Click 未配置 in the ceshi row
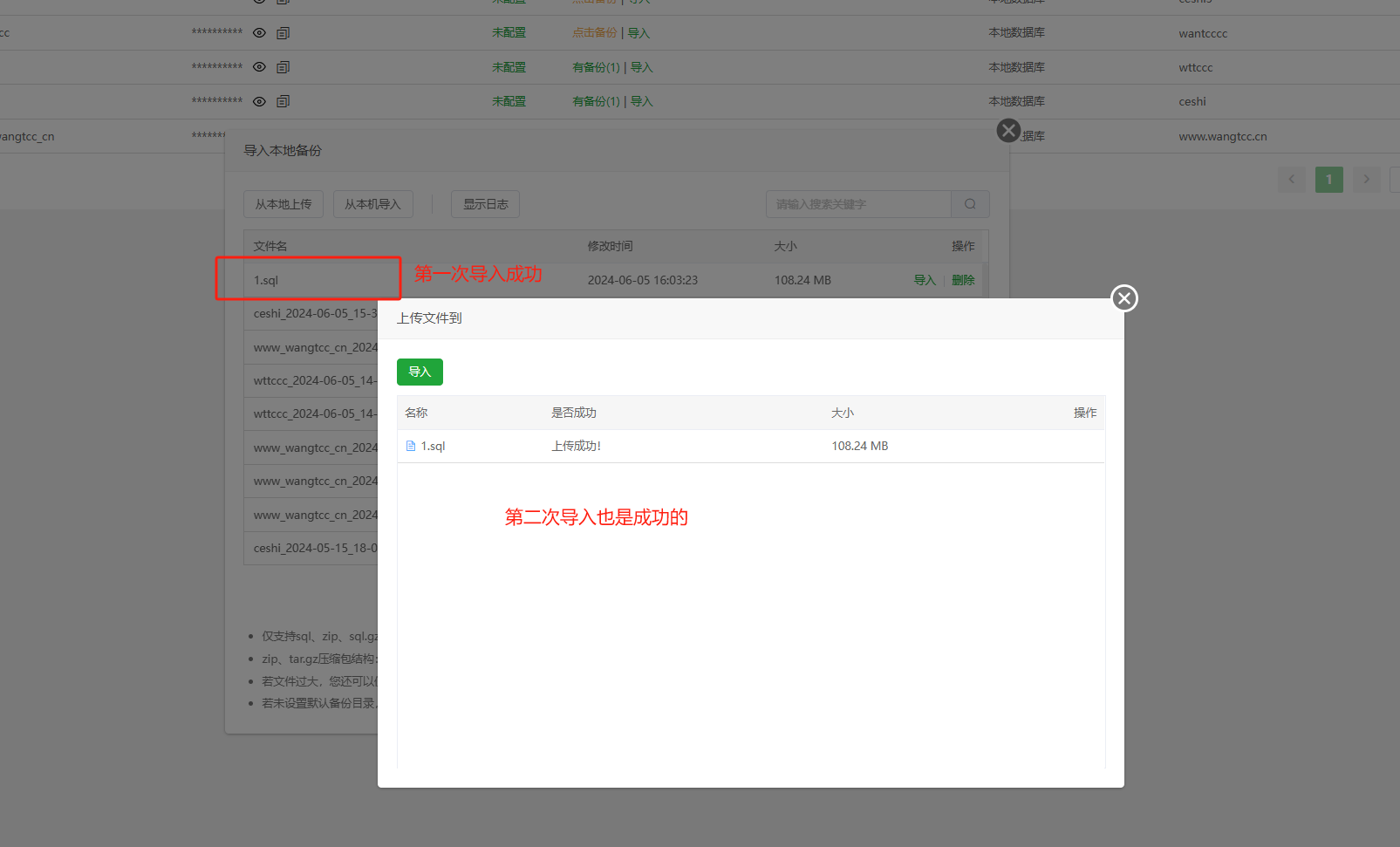 click(x=509, y=101)
